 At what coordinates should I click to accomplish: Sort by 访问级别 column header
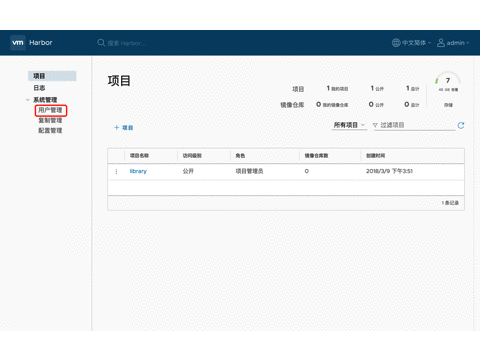(192, 156)
